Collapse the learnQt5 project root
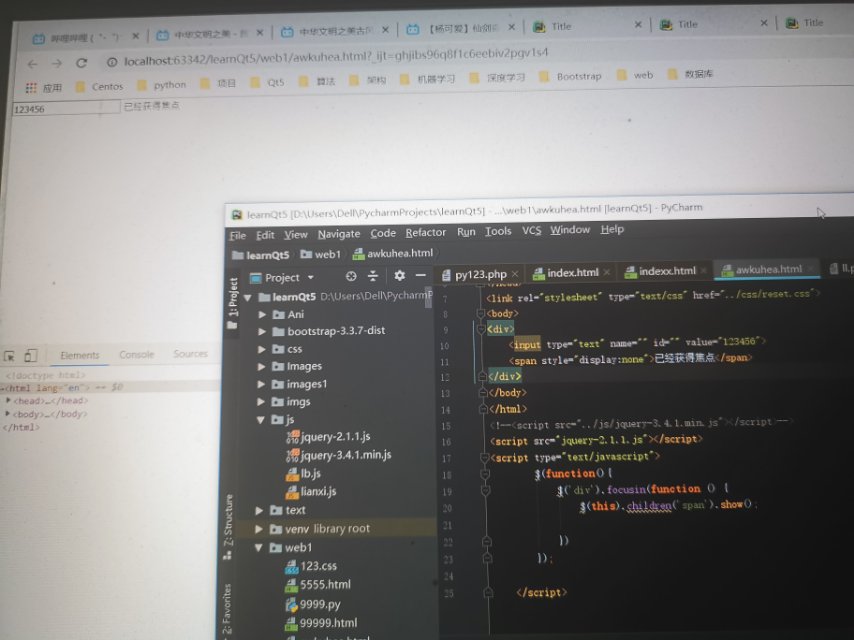The height and width of the screenshot is (640, 854). click(248, 297)
